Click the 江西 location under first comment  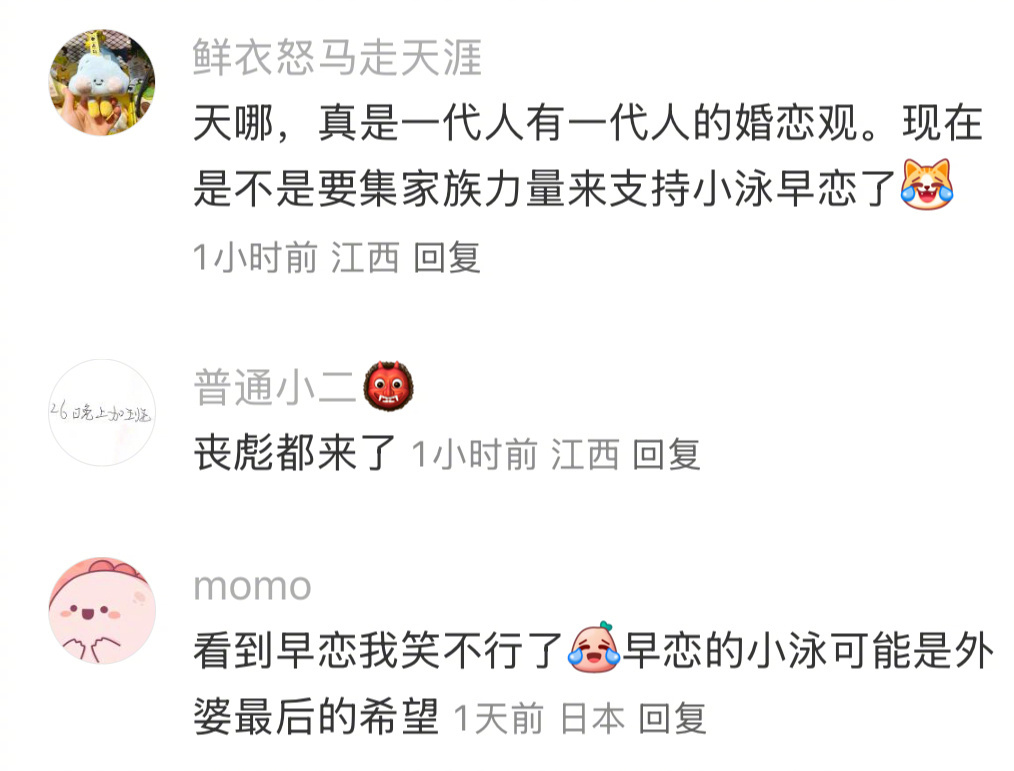click(x=365, y=257)
